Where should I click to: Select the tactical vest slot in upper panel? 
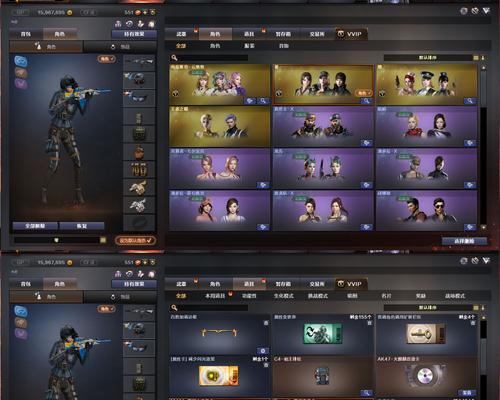[x=139, y=134]
